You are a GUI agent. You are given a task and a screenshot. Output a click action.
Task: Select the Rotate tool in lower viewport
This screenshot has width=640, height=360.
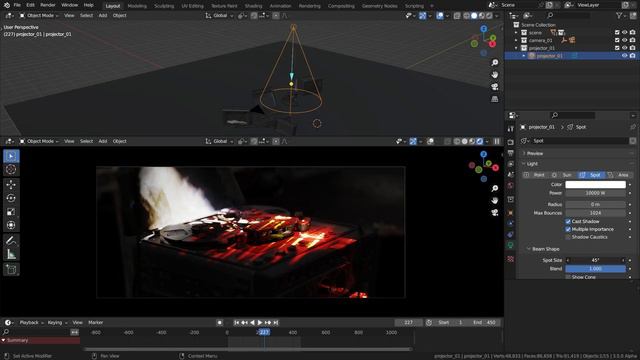pos(11,198)
